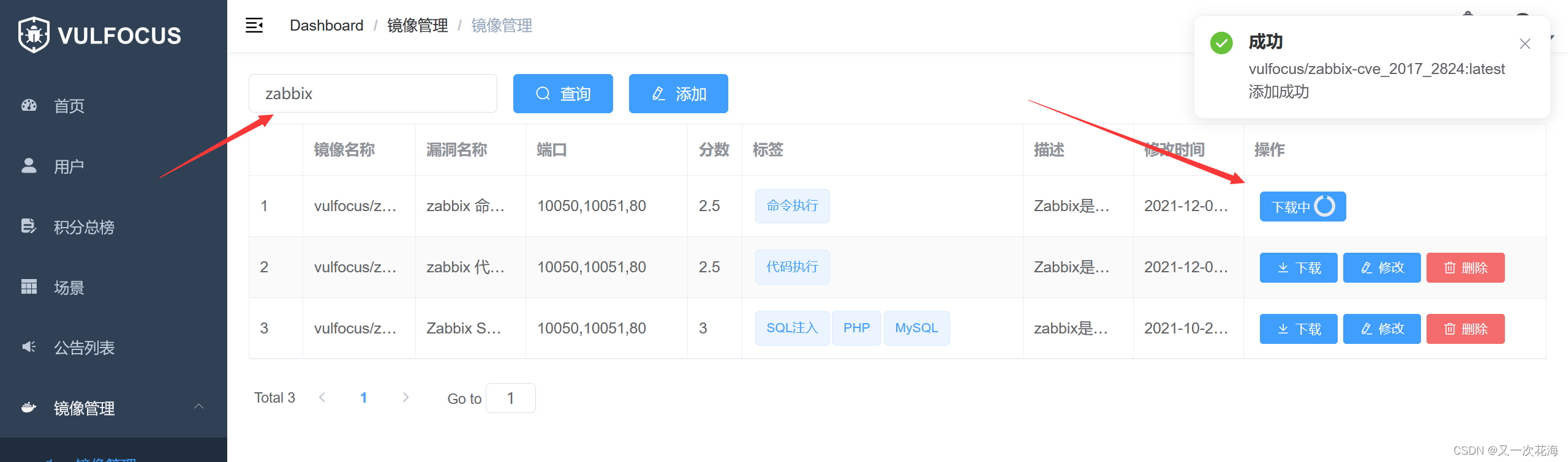Click 删除 button in row 2

[x=1465, y=268]
